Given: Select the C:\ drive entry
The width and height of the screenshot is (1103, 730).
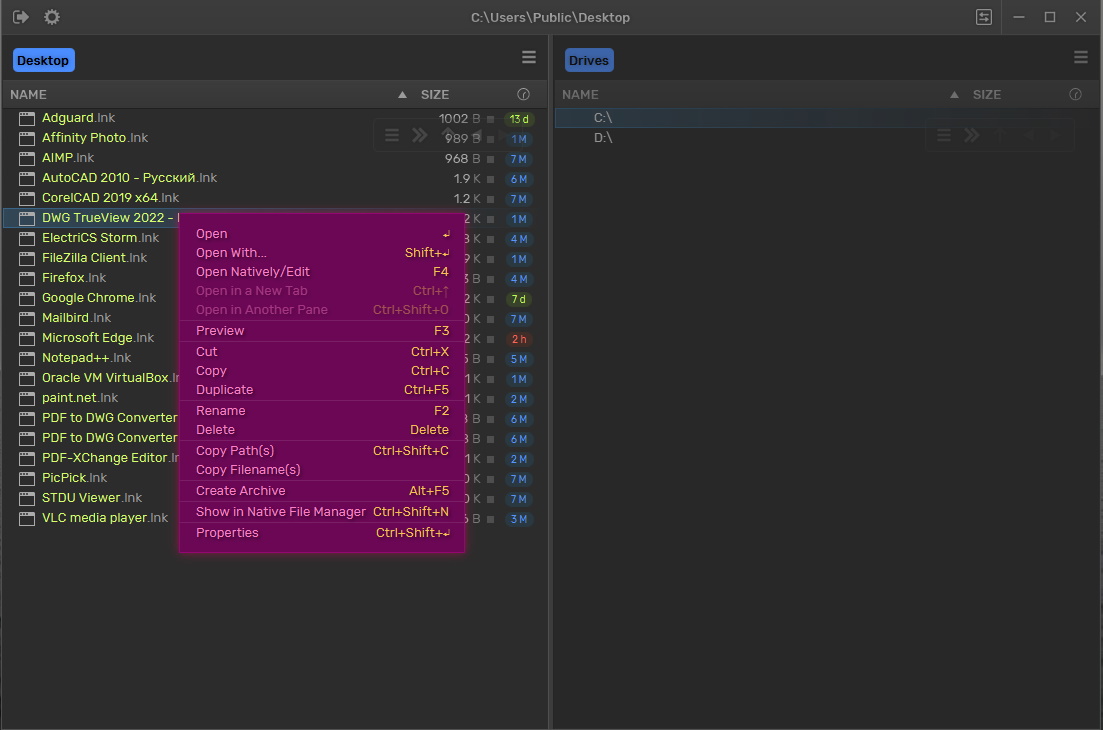Looking at the screenshot, I should click(x=603, y=118).
